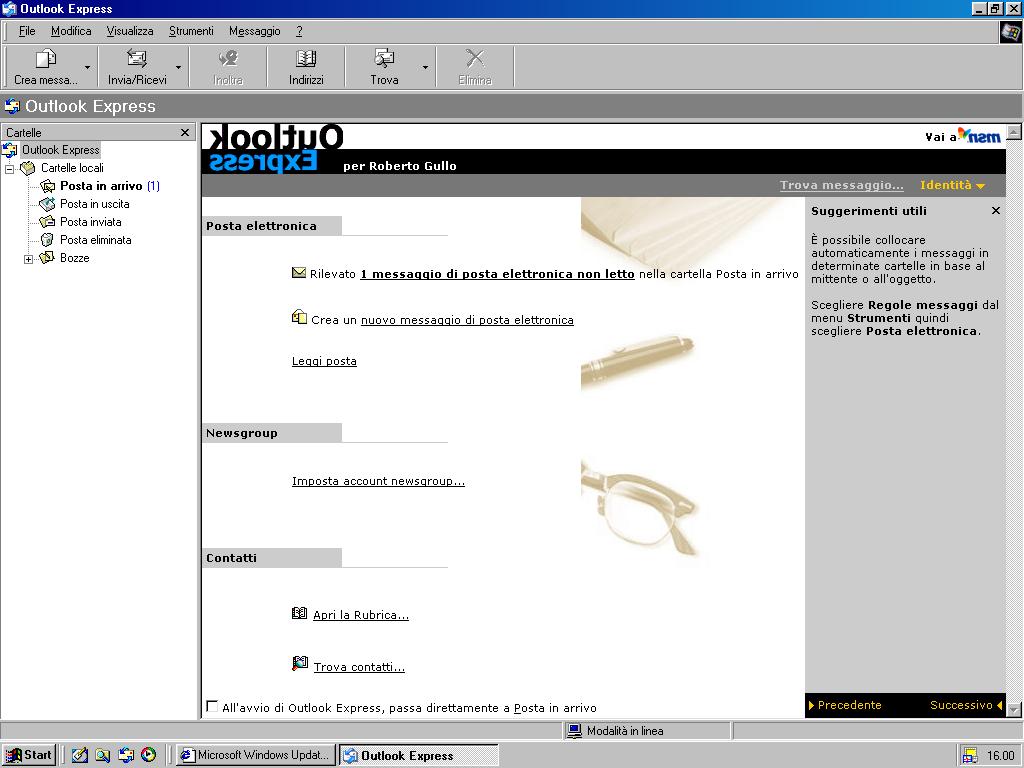Close the Cartelle folder pane
The image size is (1024, 768).
(185, 133)
